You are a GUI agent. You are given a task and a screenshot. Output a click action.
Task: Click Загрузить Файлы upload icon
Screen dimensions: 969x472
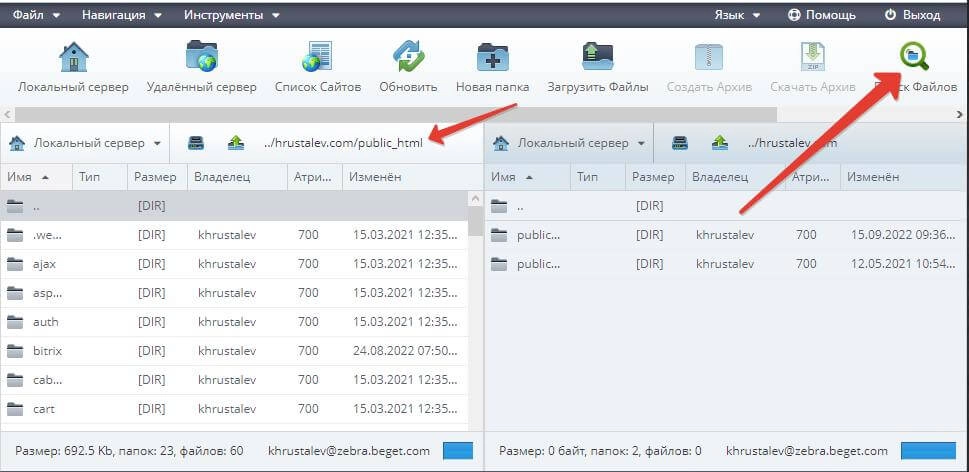[598, 57]
